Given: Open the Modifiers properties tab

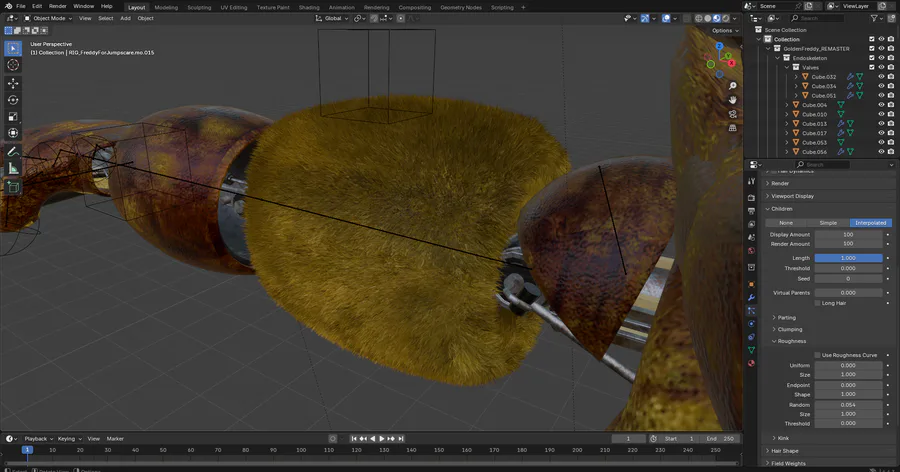Looking at the screenshot, I should [x=751, y=297].
